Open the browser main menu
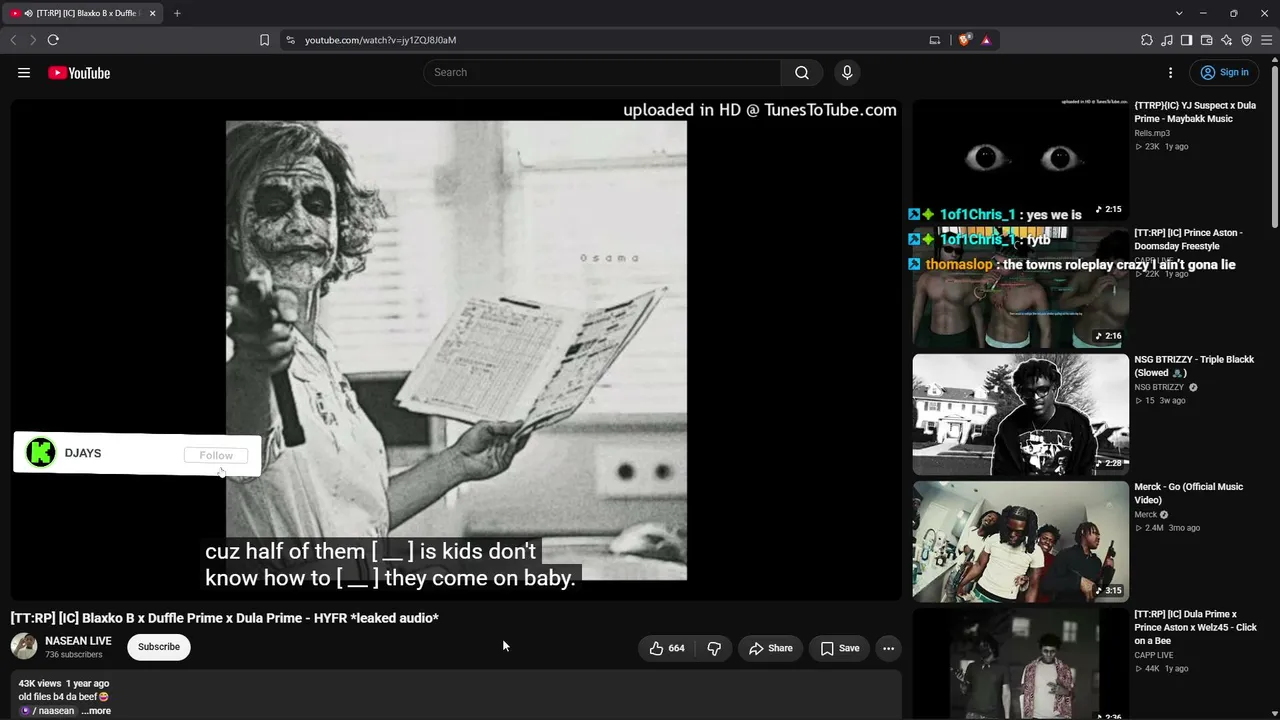 [1266, 40]
